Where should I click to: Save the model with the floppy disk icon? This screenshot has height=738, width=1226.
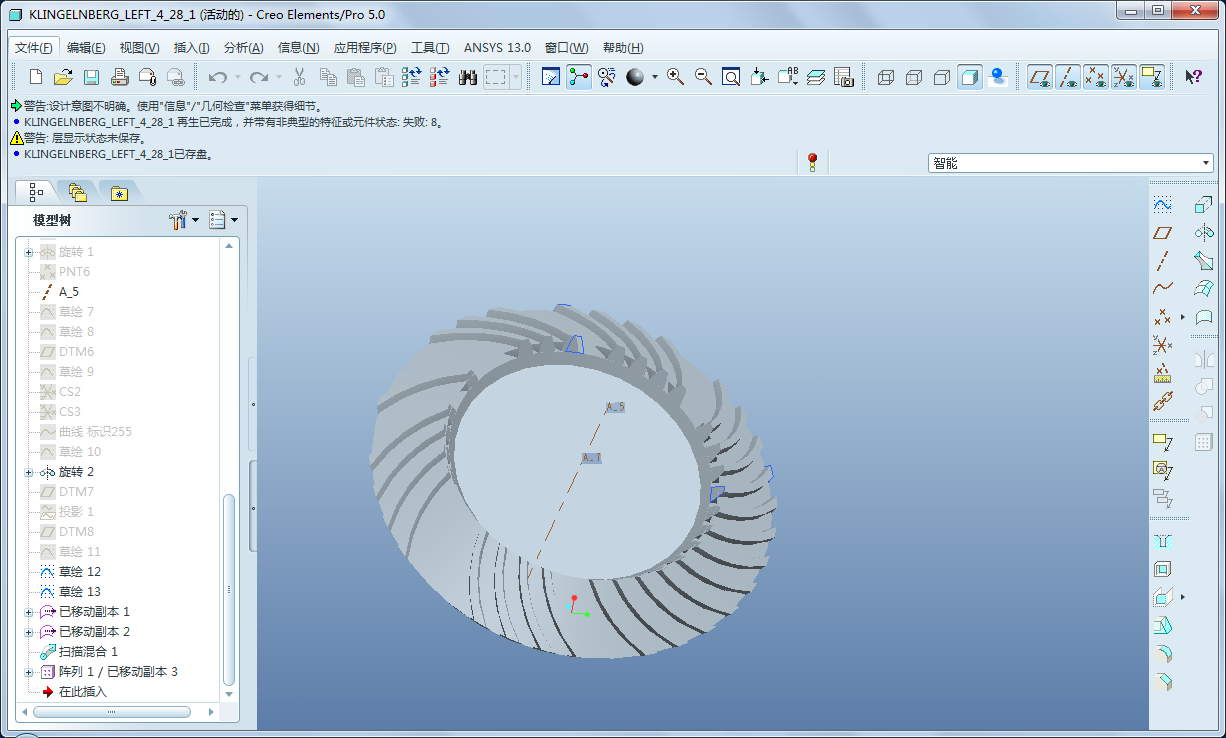pos(91,77)
